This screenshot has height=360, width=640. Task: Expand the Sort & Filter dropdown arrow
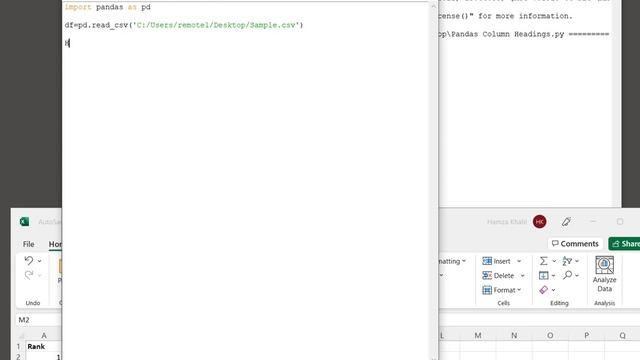click(577, 261)
